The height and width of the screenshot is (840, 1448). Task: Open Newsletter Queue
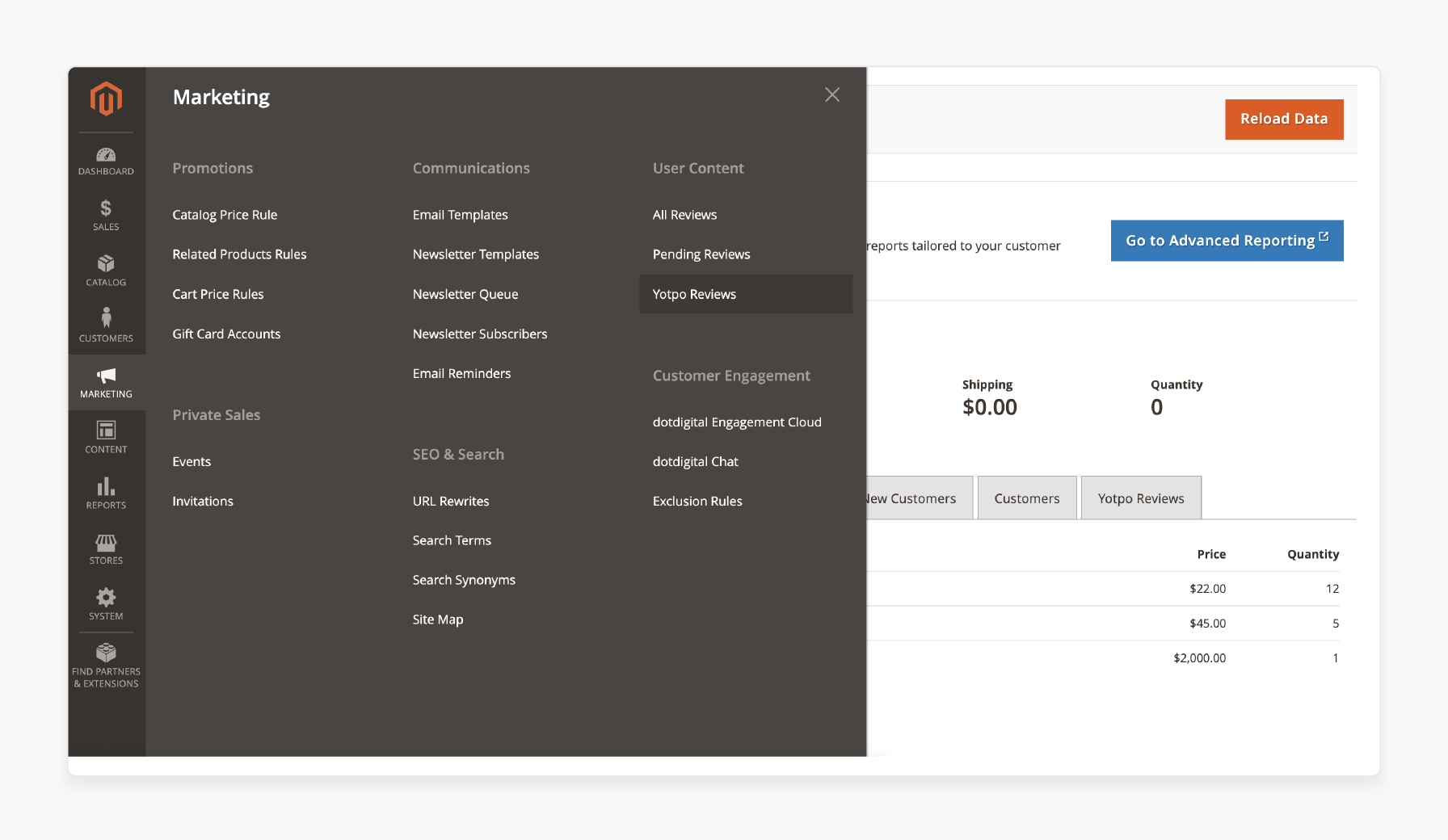click(465, 294)
